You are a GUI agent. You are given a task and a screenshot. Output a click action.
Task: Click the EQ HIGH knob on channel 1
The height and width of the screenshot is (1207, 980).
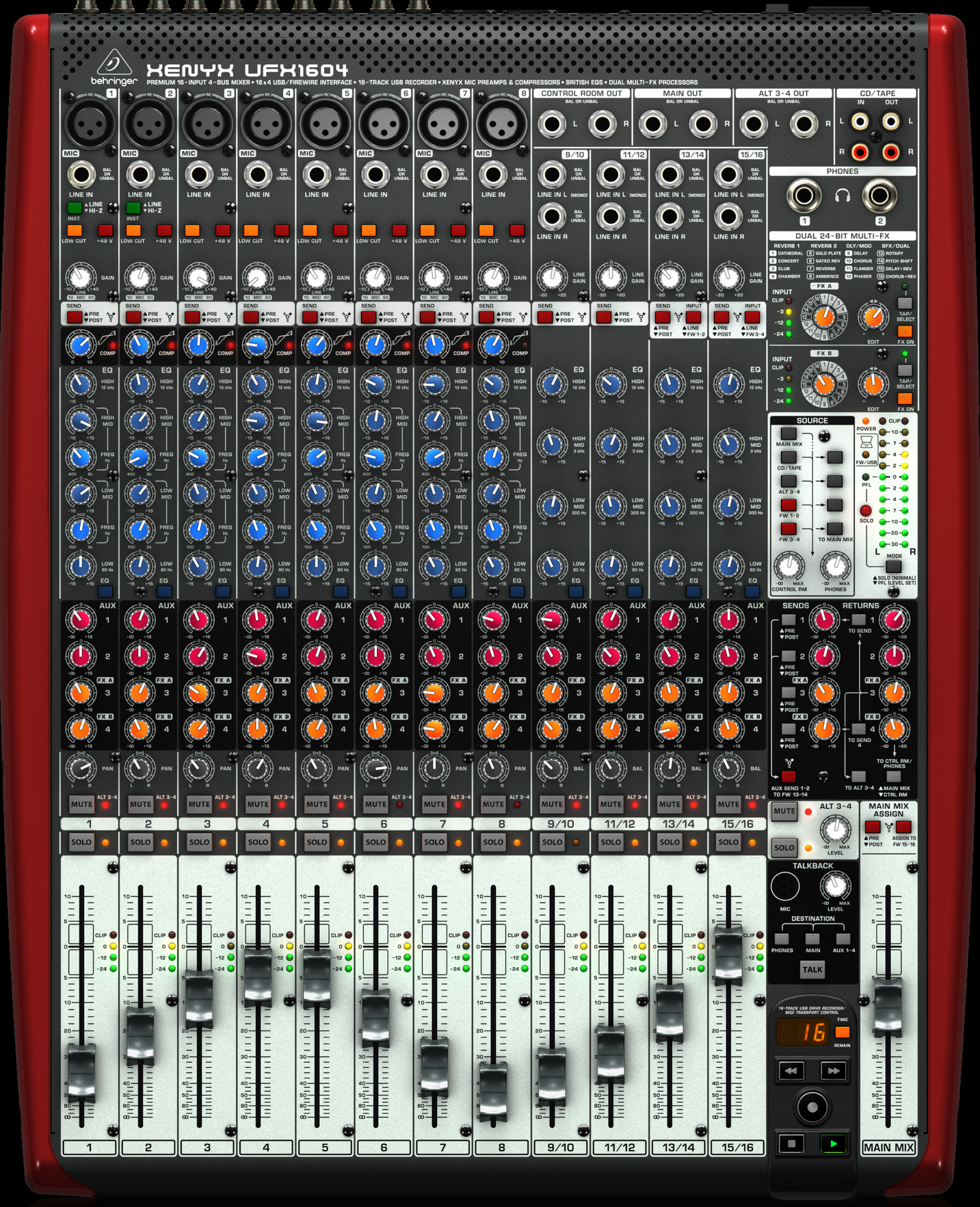[x=81, y=384]
